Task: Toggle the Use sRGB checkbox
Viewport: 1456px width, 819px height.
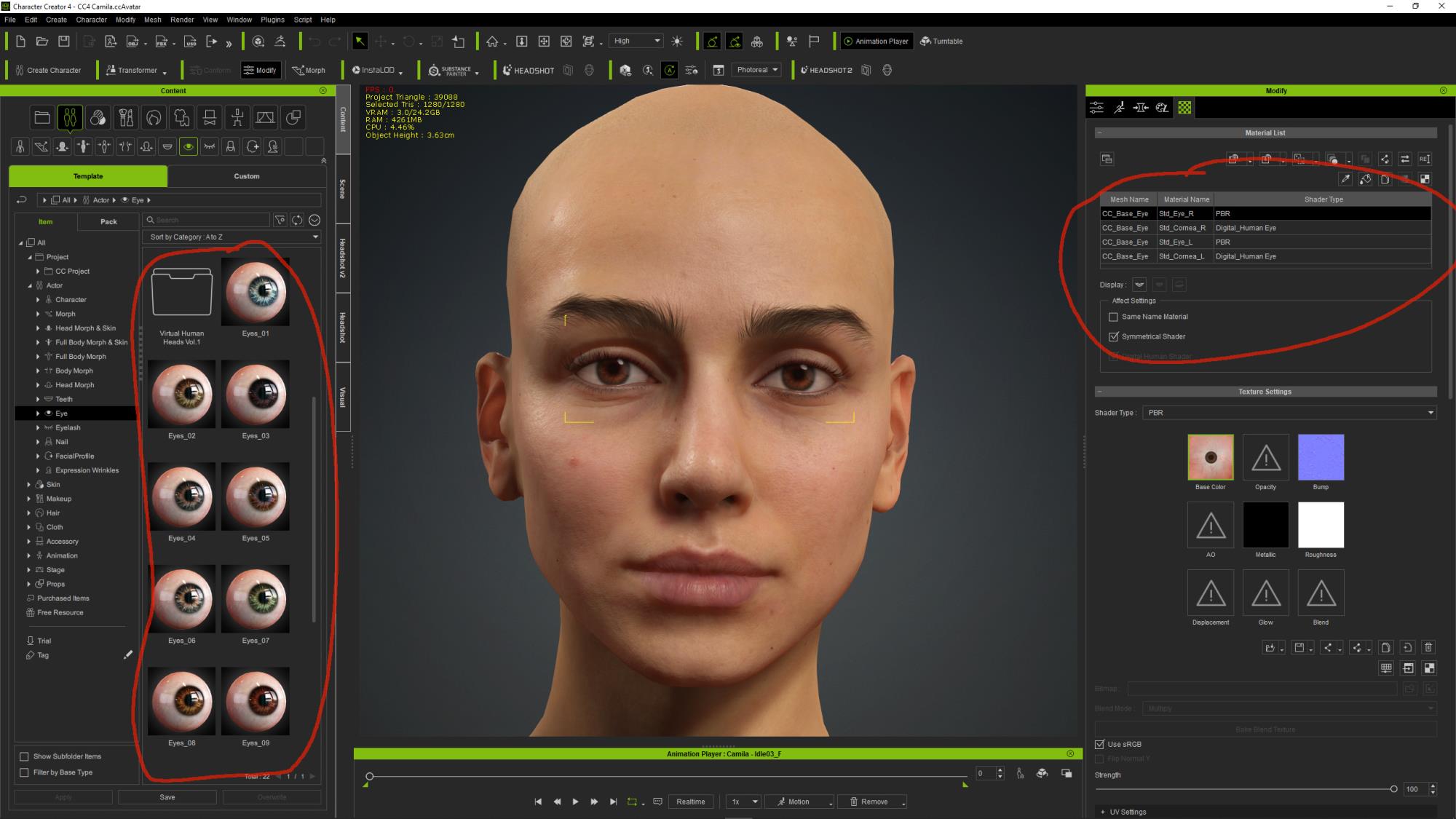Action: click(x=1100, y=744)
